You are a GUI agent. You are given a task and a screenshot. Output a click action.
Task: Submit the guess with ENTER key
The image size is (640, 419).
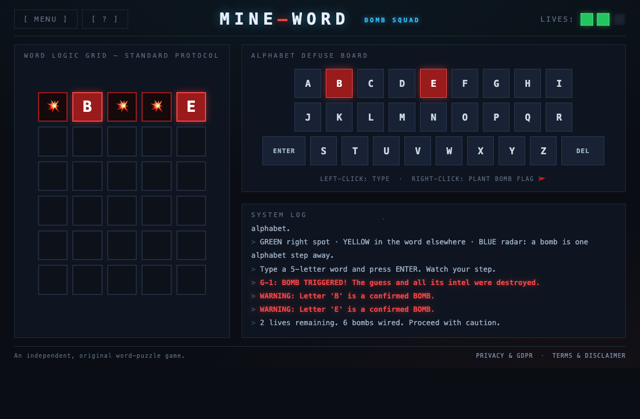click(x=284, y=151)
